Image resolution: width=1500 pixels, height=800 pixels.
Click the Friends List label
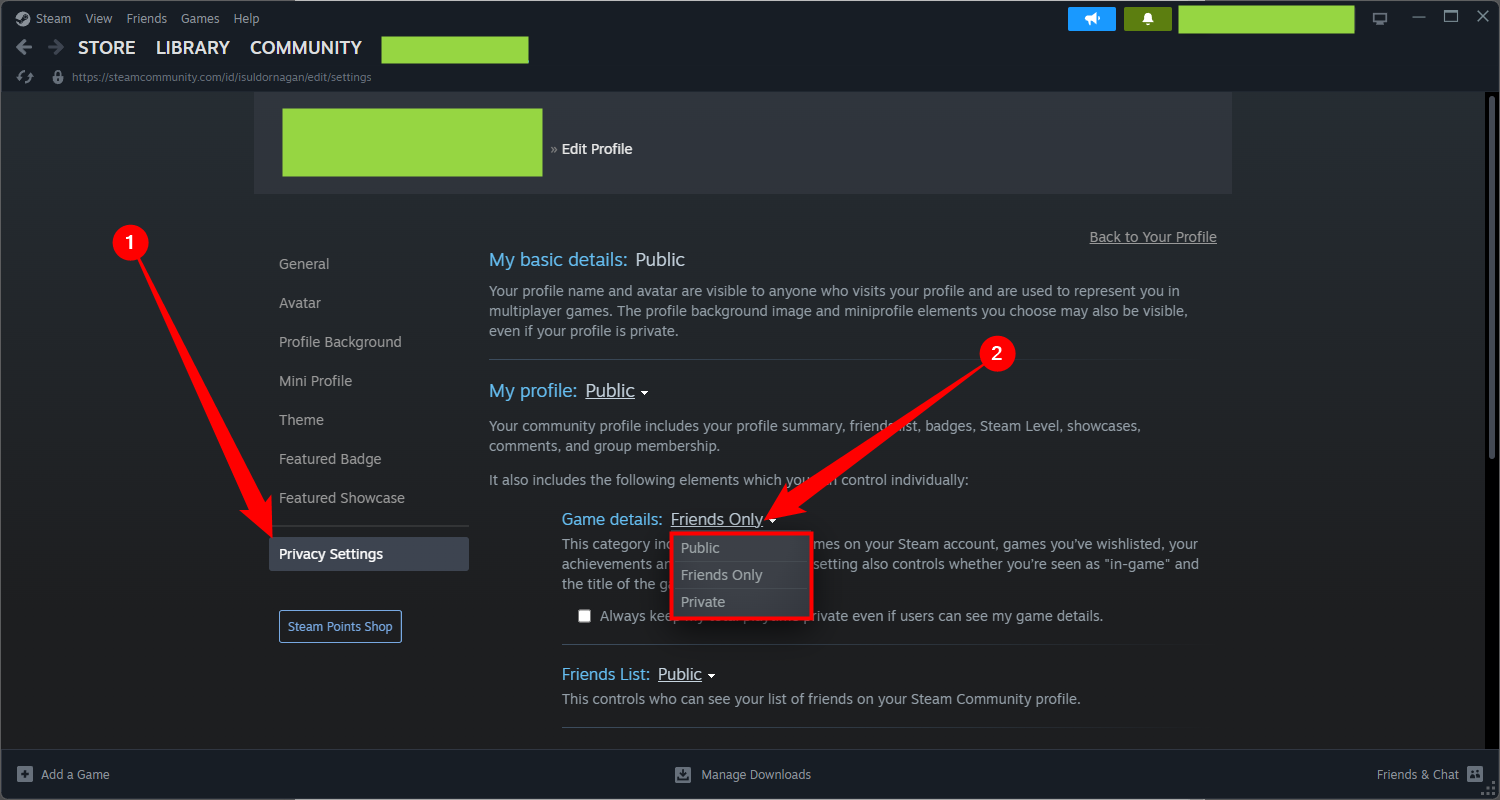pyautogui.click(x=606, y=674)
